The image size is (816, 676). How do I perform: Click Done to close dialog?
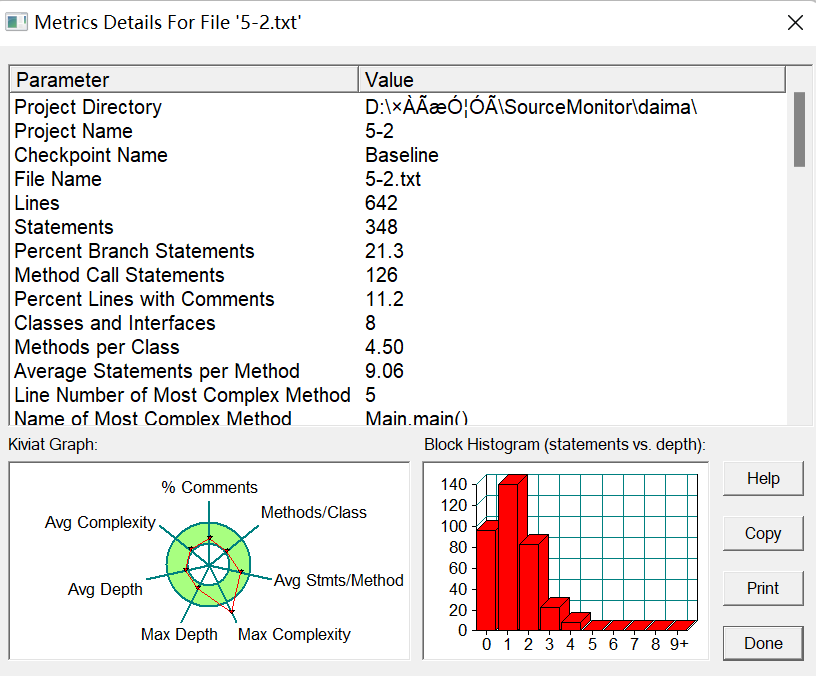coord(763,643)
